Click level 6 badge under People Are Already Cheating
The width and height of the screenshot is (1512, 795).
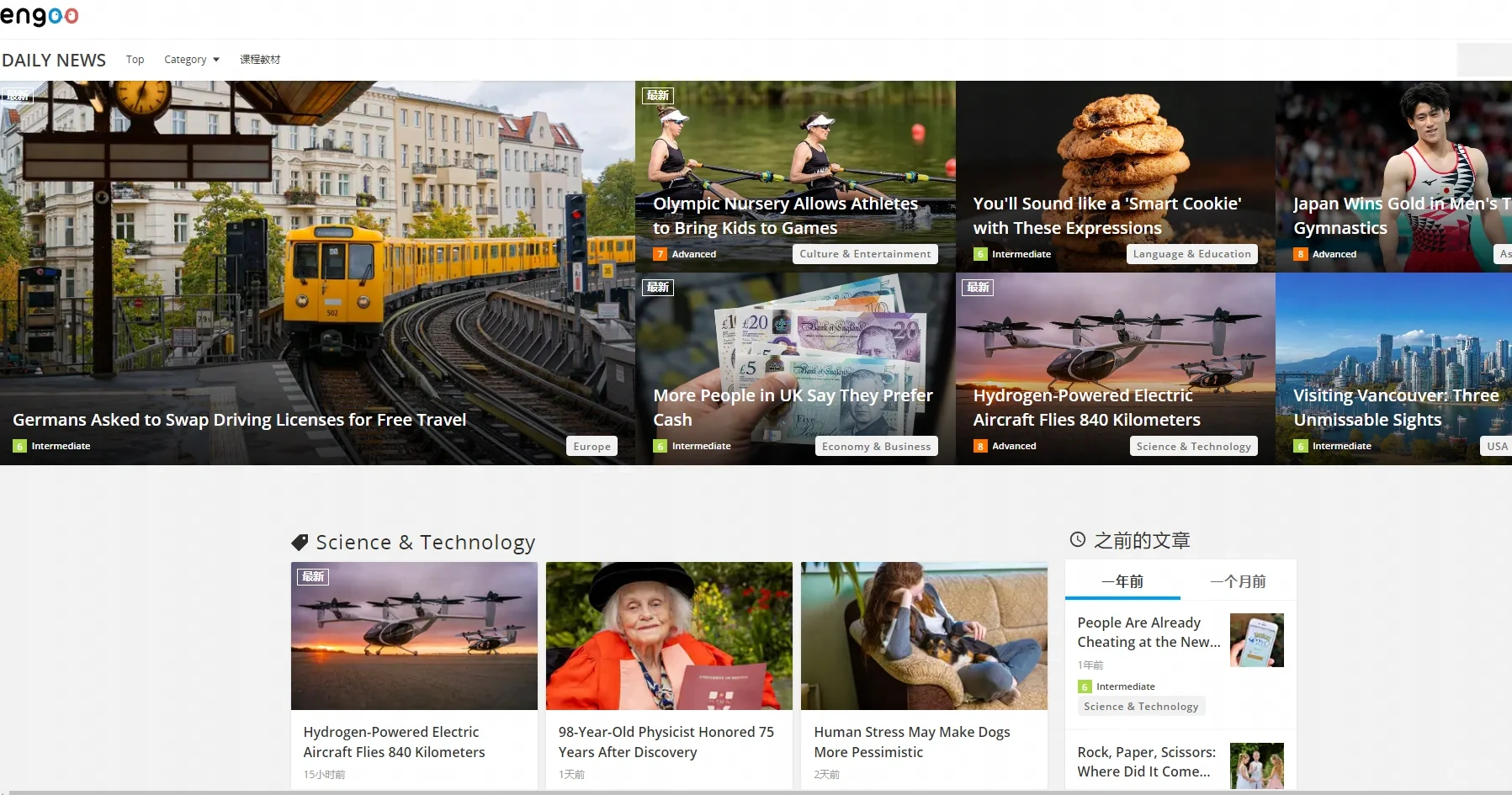pyautogui.click(x=1085, y=686)
